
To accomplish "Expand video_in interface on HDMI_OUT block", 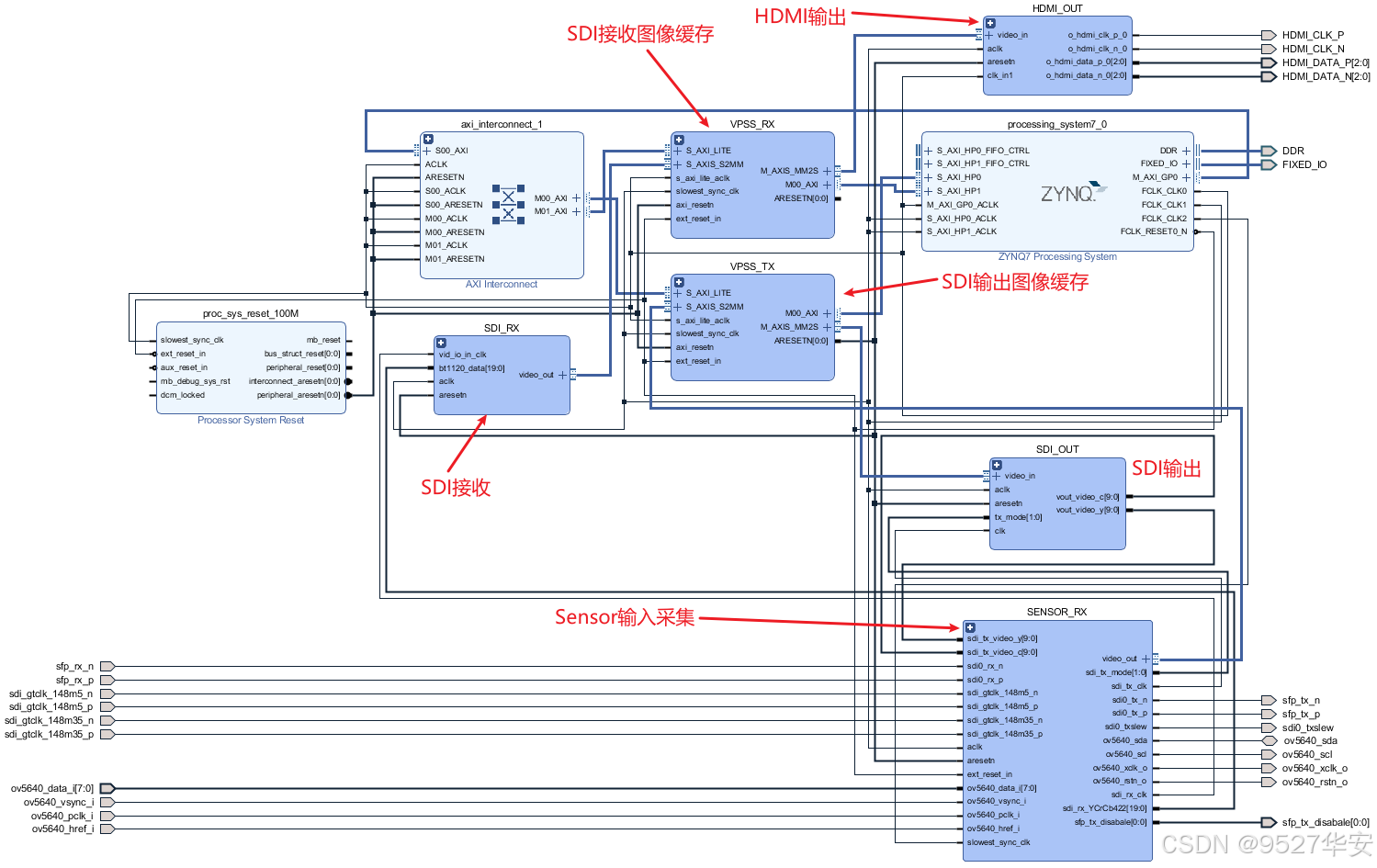I will (989, 35).
